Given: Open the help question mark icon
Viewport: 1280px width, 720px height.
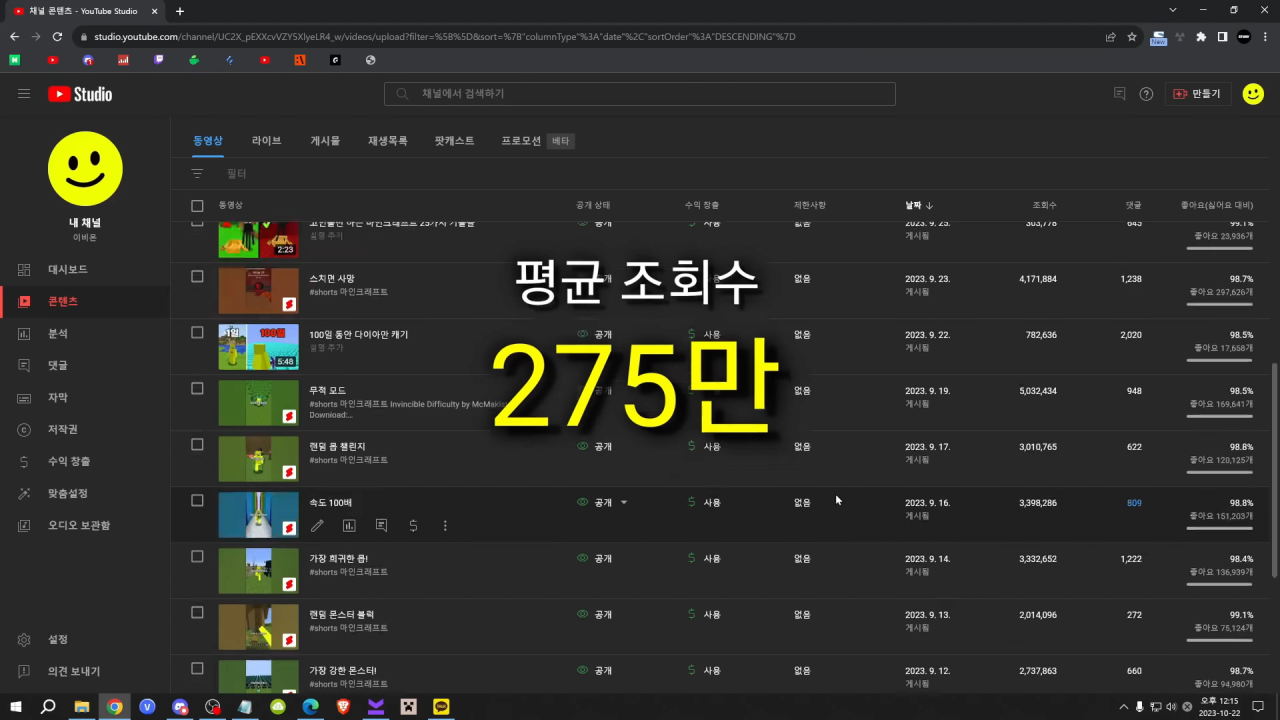Looking at the screenshot, I should point(1146,93).
